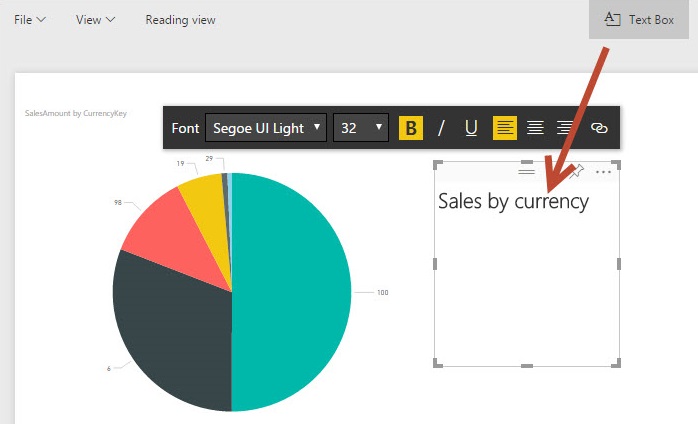The width and height of the screenshot is (698, 424).
Task: Click the text box drag handle grip
Action: [x=526, y=172]
